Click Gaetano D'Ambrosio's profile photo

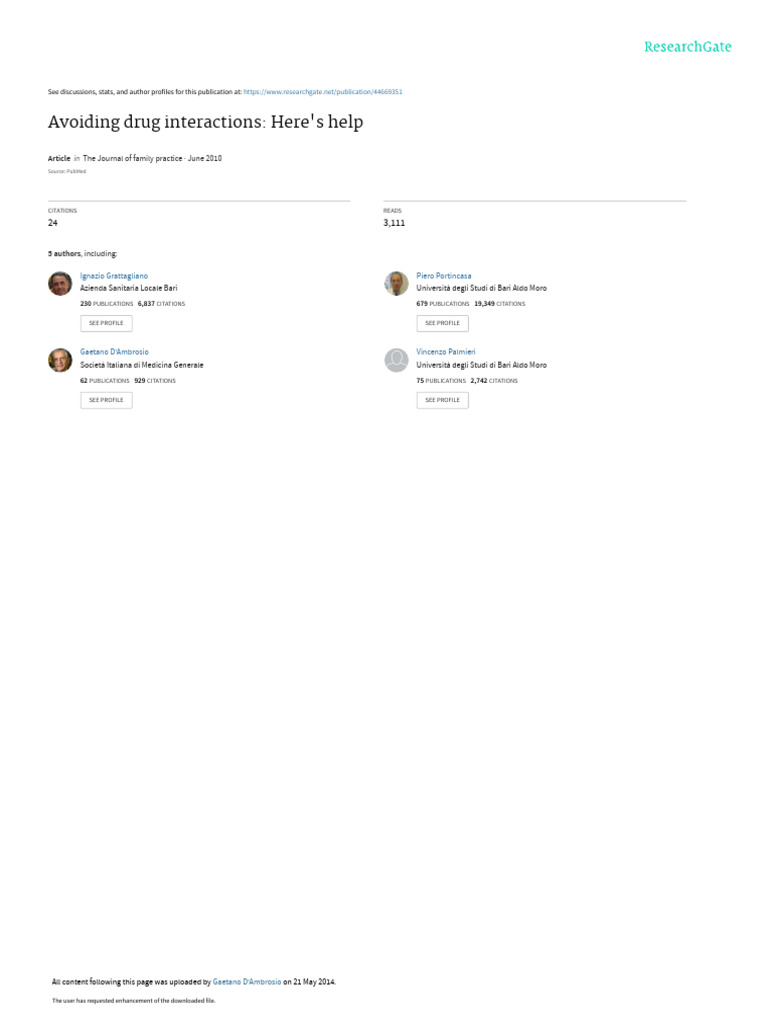coord(60,360)
